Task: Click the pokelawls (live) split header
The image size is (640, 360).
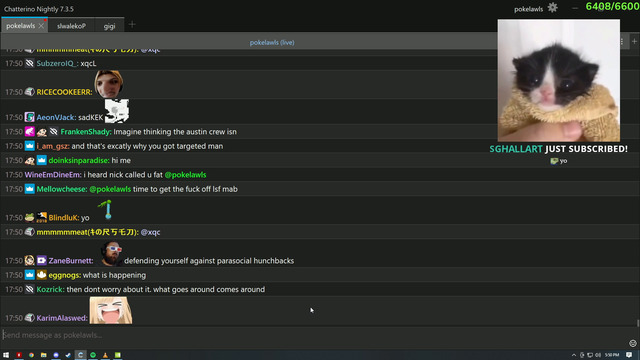Action: pos(272,42)
